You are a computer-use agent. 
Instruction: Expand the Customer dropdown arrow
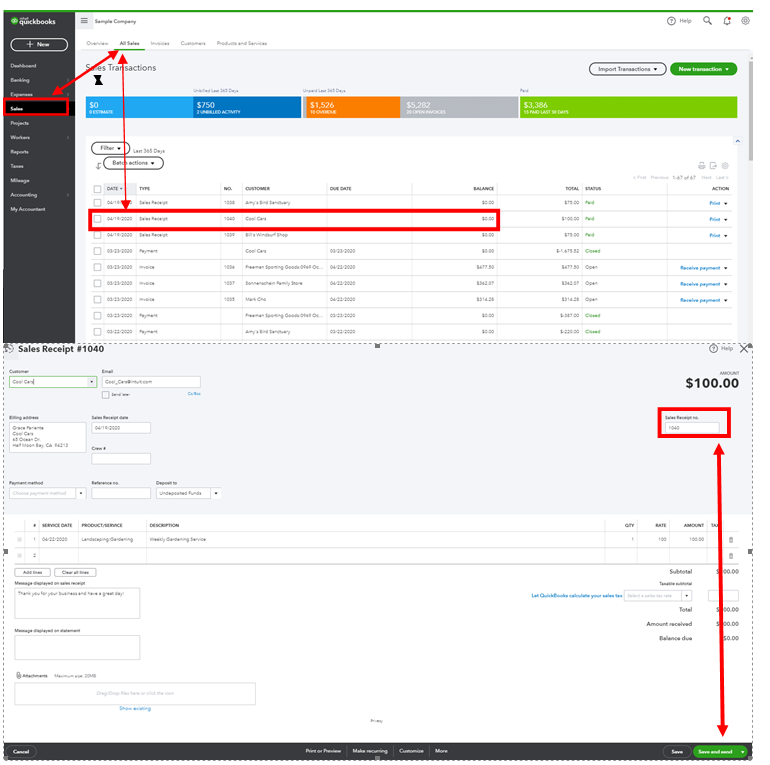[x=91, y=382]
